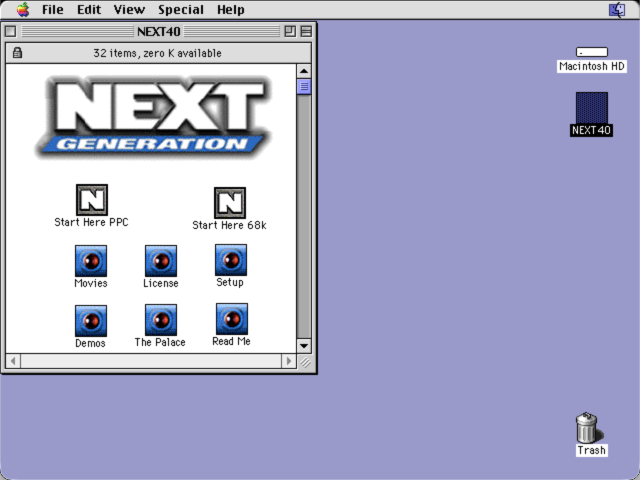This screenshot has height=480, width=640.
Task: Click the 'The Palace' label text
Action: click(x=160, y=342)
